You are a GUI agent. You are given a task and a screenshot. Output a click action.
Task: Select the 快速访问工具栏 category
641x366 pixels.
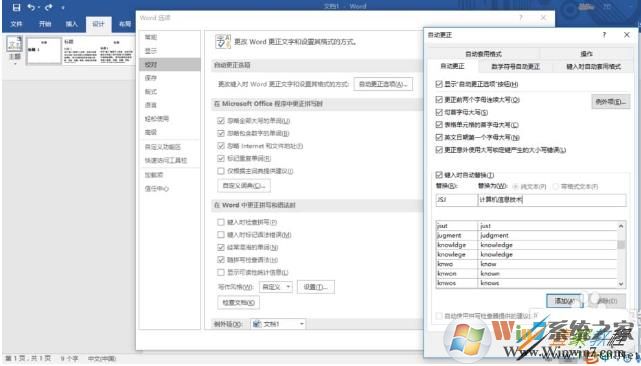pyautogui.click(x=166, y=160)
